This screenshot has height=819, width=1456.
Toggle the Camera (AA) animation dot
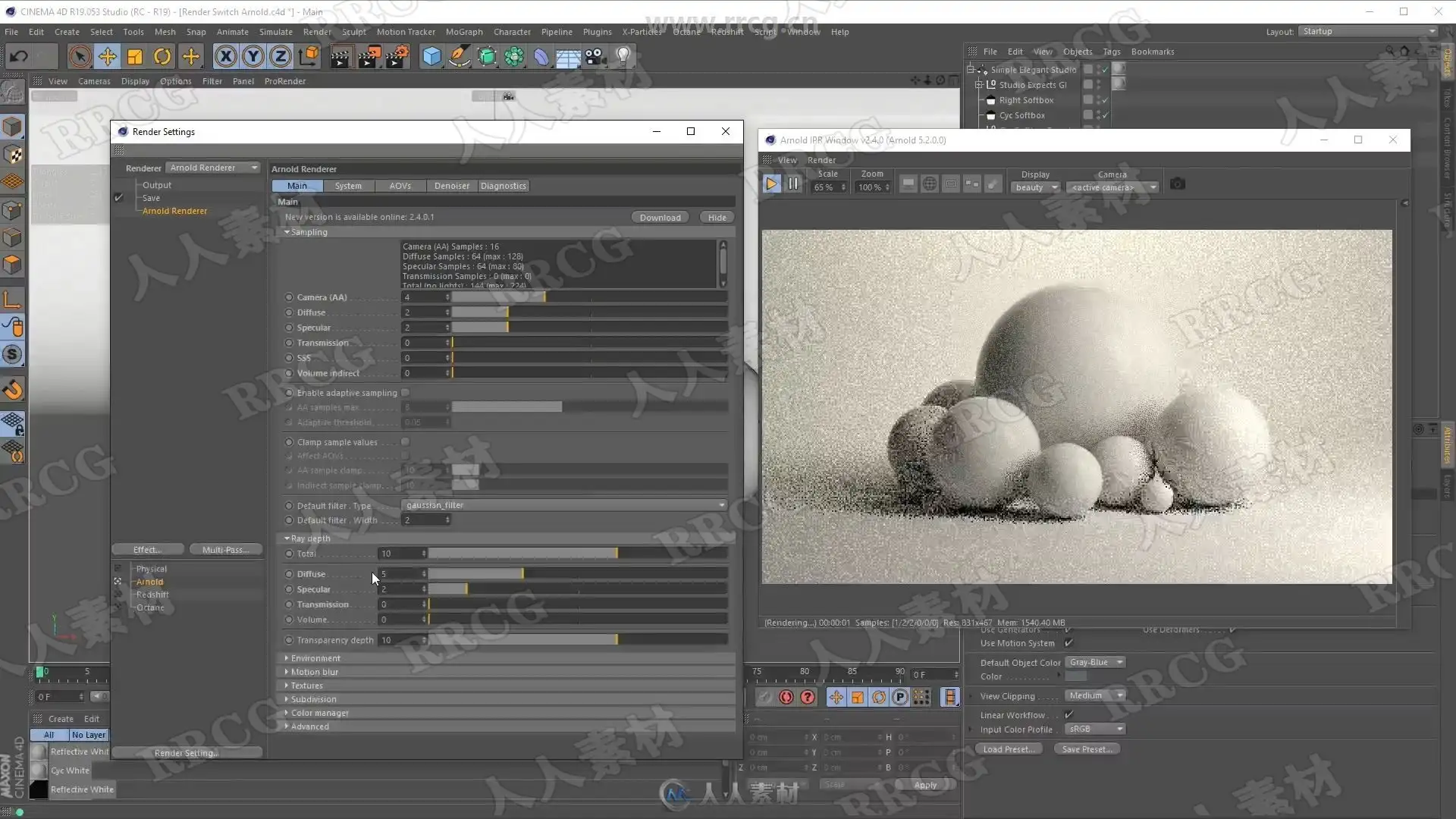(289, 297)
